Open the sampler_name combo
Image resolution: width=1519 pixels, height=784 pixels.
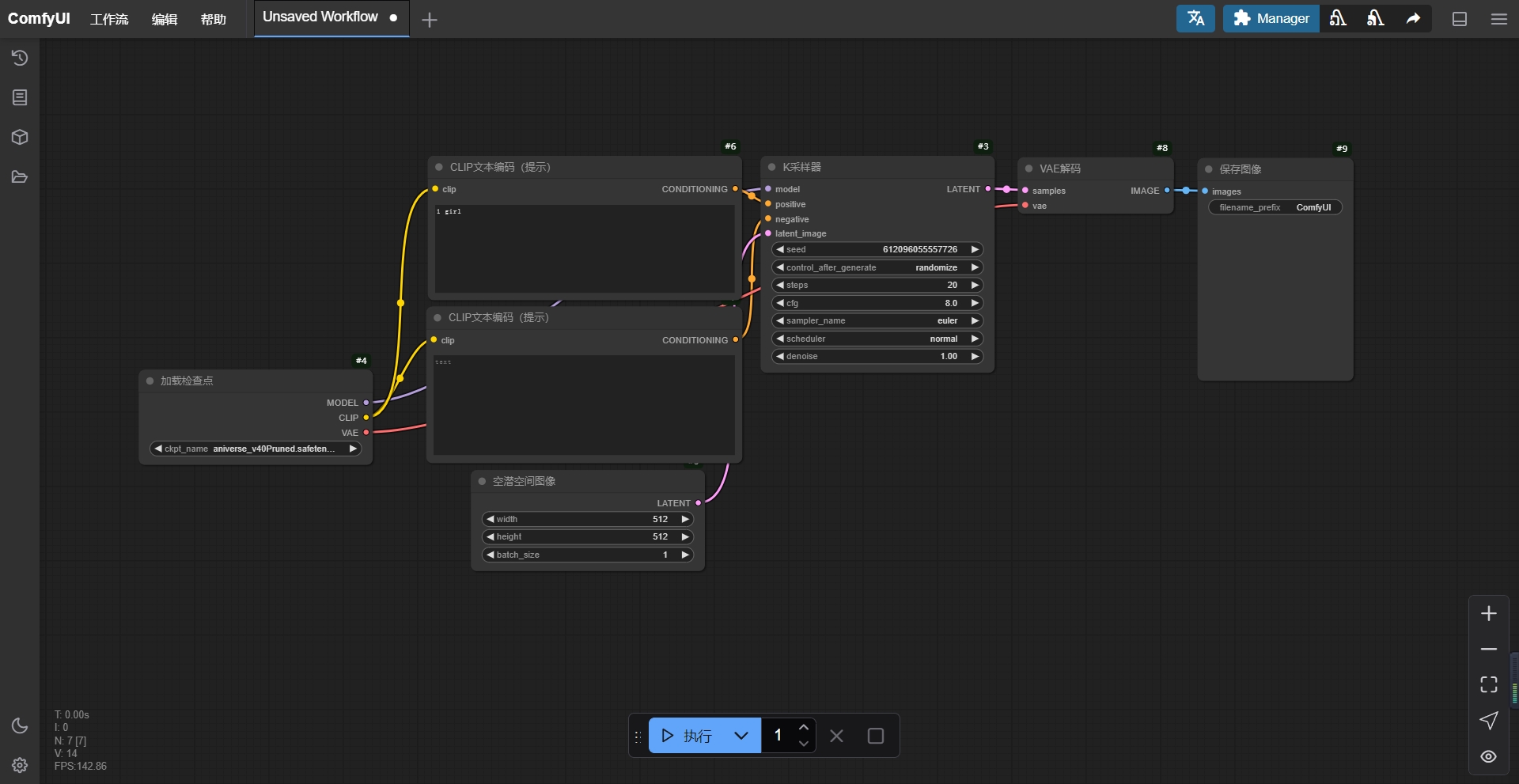point(877,320)
